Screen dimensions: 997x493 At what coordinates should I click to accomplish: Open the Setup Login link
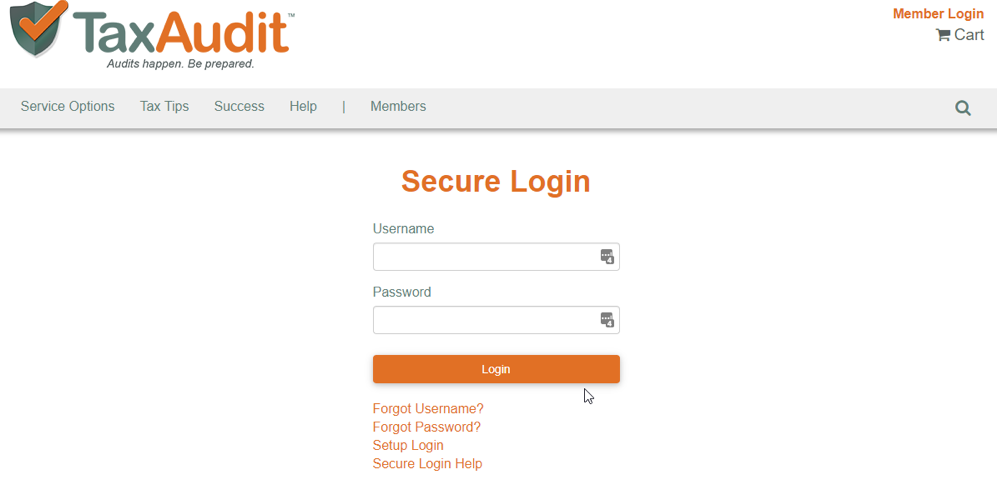[408, 445]
